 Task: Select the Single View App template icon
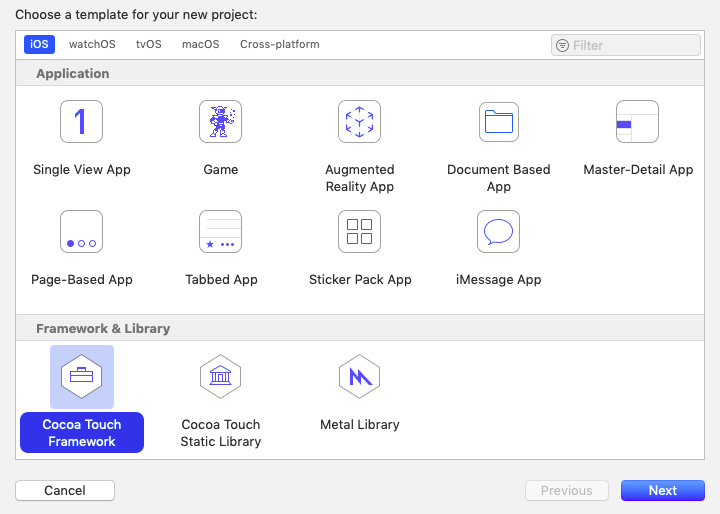81,122
